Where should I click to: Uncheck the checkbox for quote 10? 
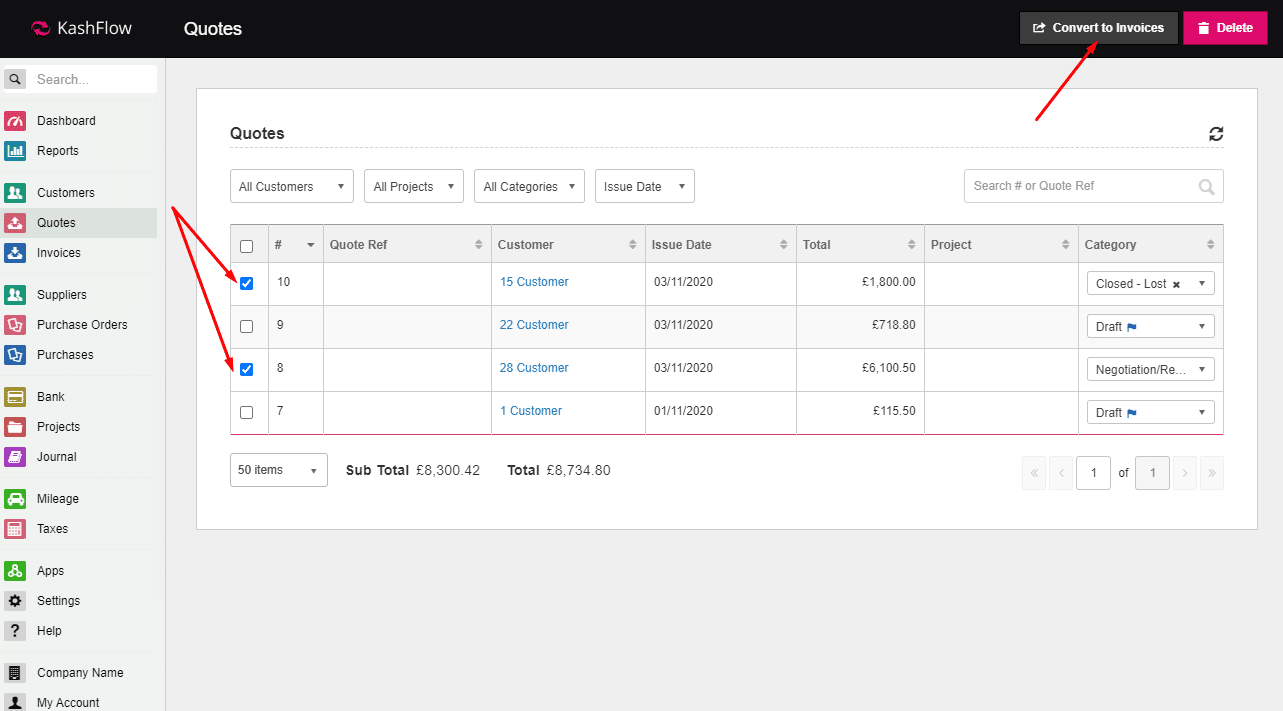click(x=247, y=284)
